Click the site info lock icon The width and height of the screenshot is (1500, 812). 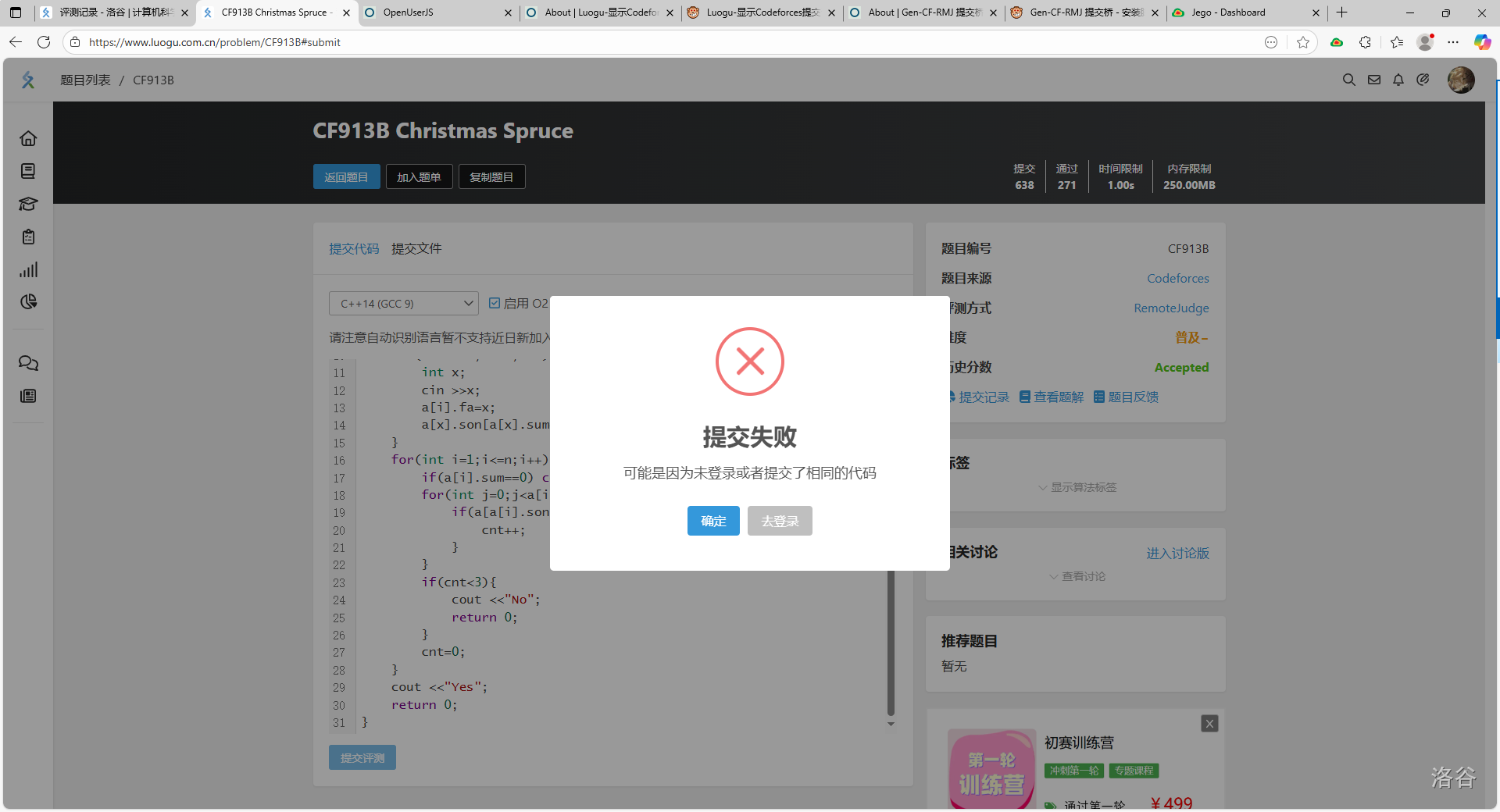[75, 42]
